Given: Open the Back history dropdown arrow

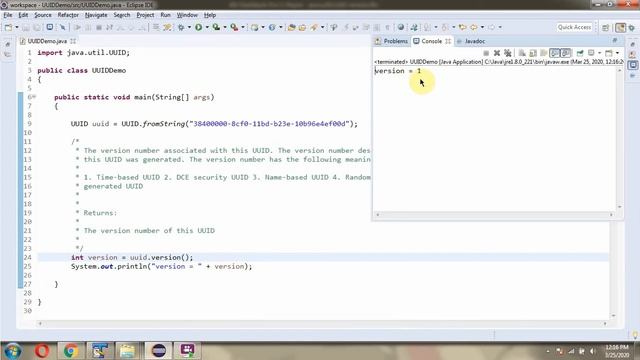Looking at the screenshot, I should 482,27.
